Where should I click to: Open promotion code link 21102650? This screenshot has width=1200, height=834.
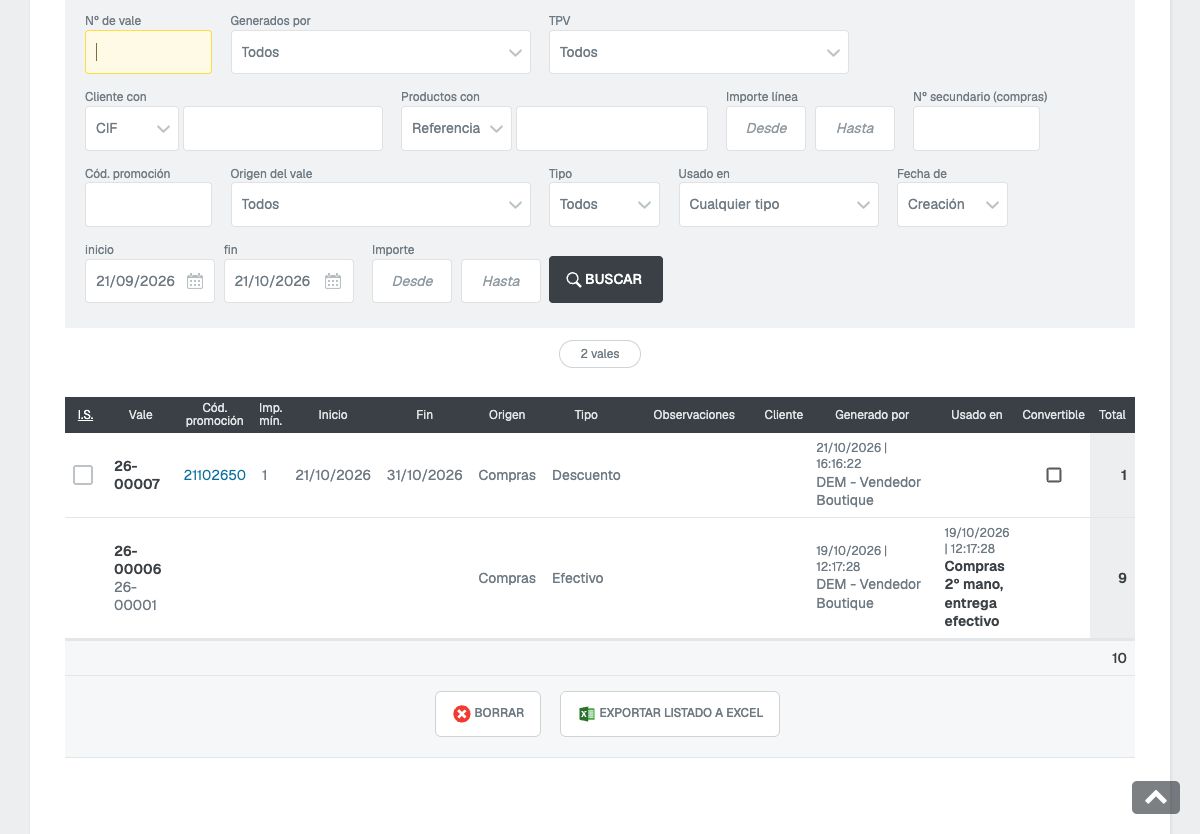point(215,475)
